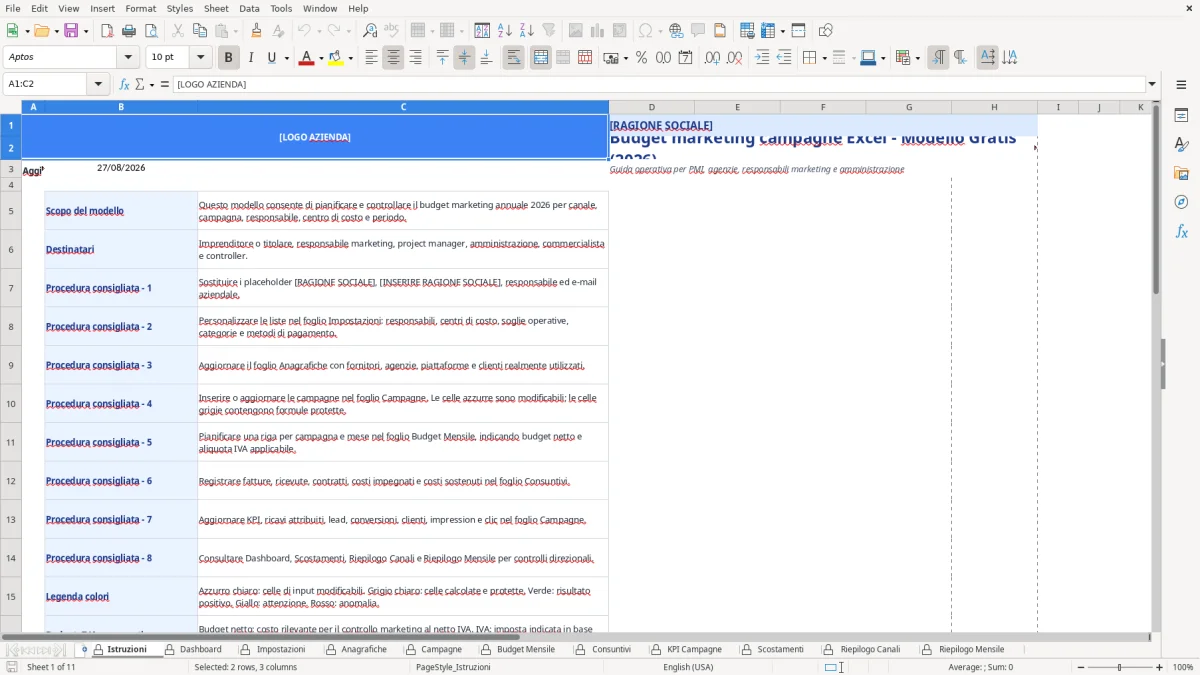Screen dimensions: 1200x675
Task: Delete a decimal place
Action: pos(734,58)
